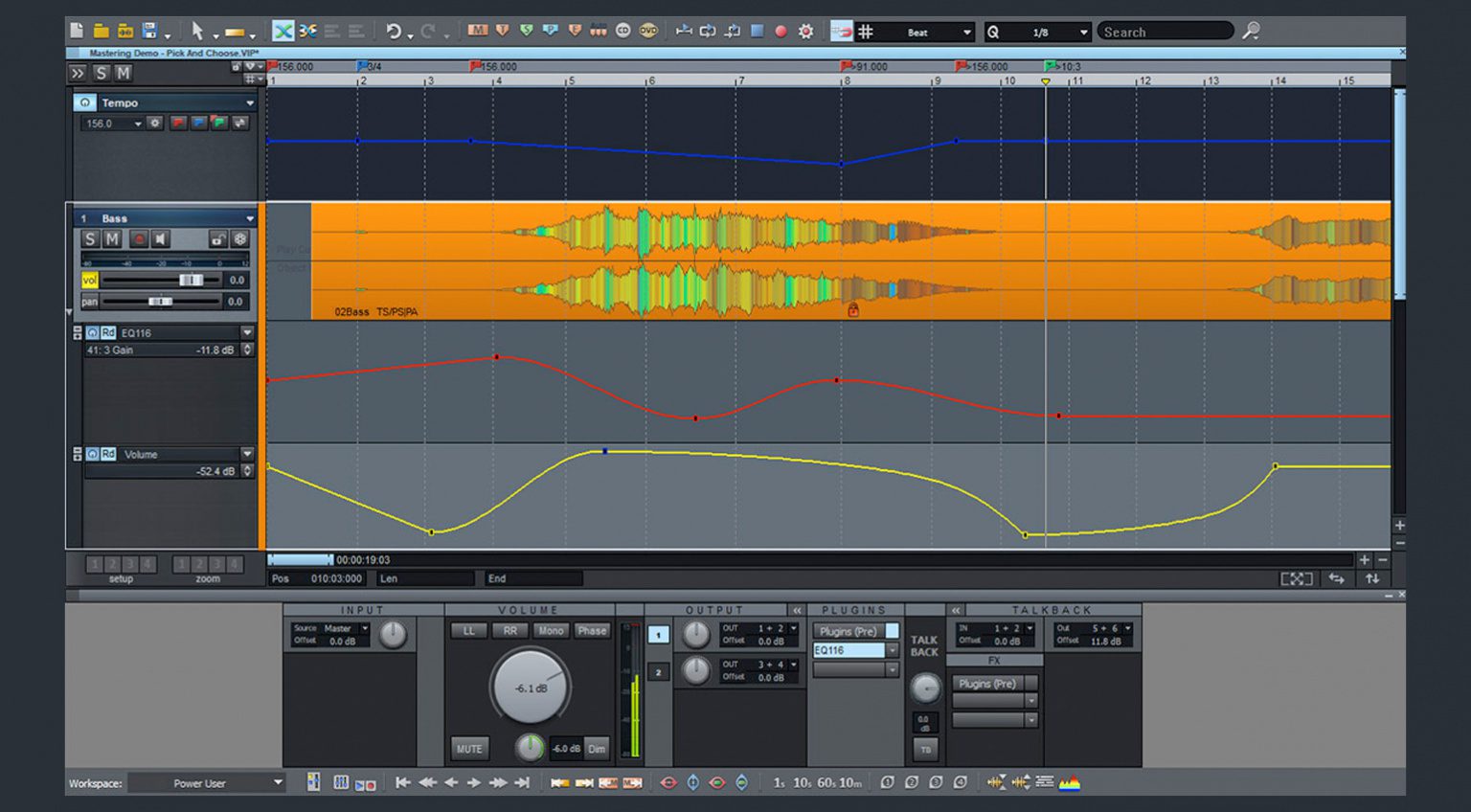Open the Tempo track name dropdown
This screenshot has height=812, width=1471.
click(250, 102)
